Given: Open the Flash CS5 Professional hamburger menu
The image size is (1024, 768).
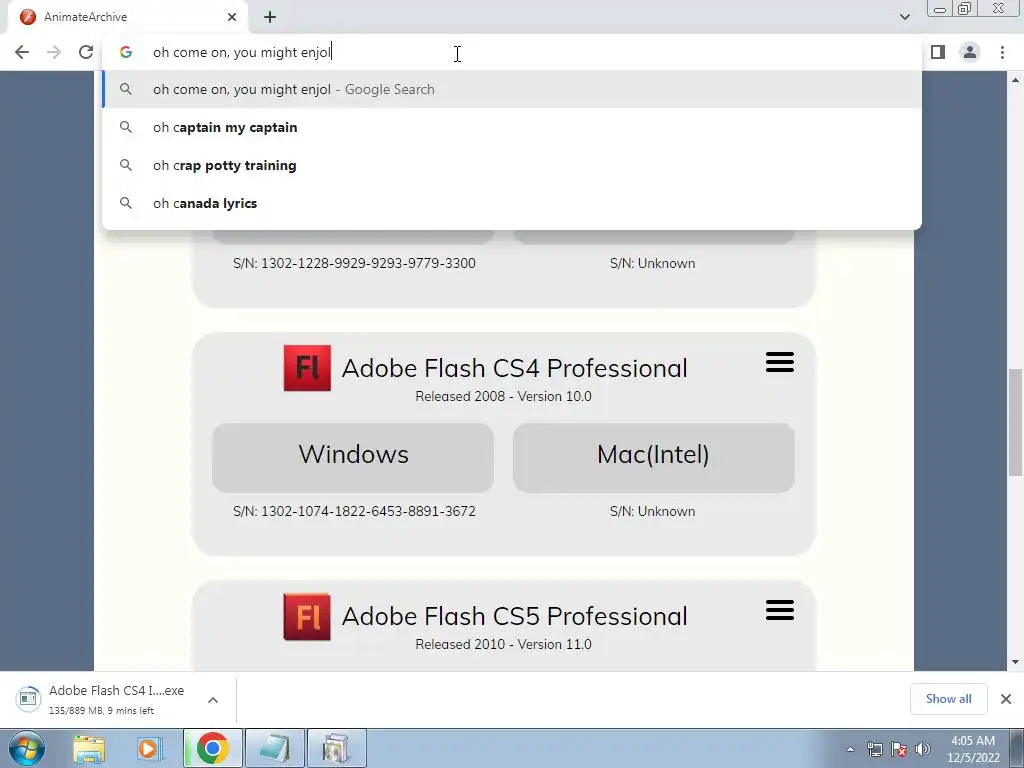Looking at the screenshot, I should tap(780, 610).
